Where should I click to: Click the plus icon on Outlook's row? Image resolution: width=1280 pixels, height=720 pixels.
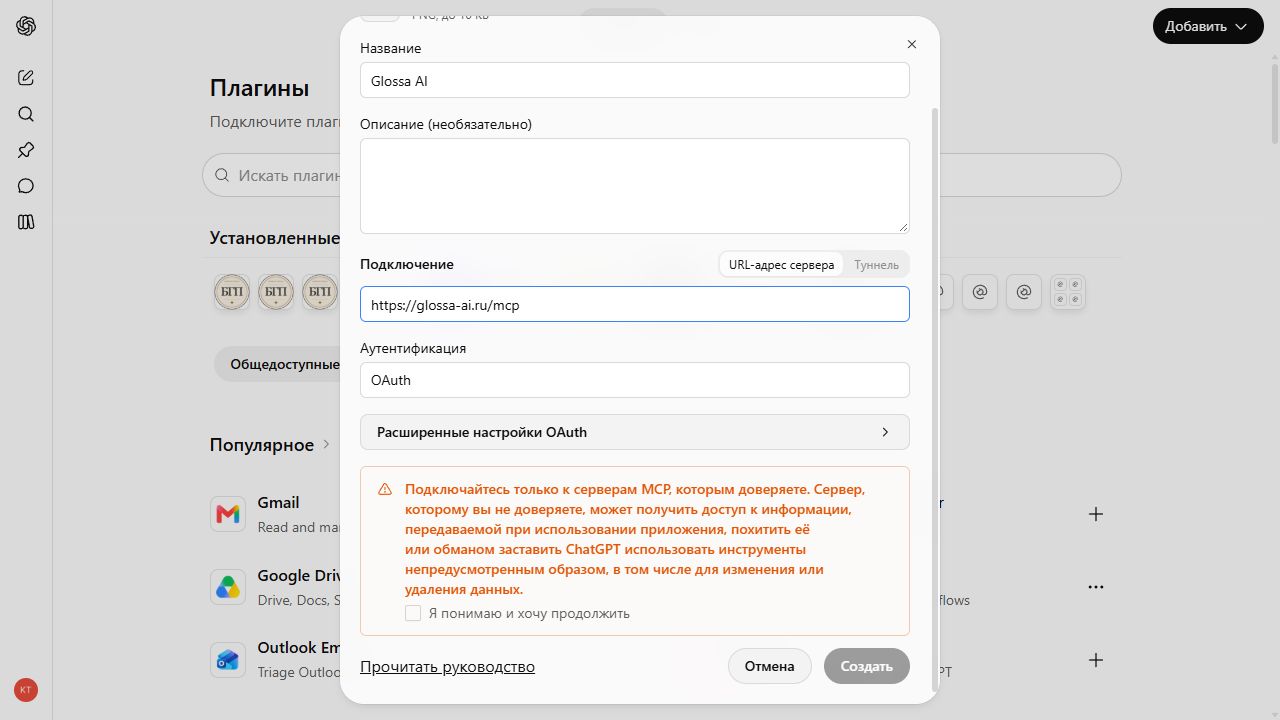pyautogui.click(x=1096, y=660)
